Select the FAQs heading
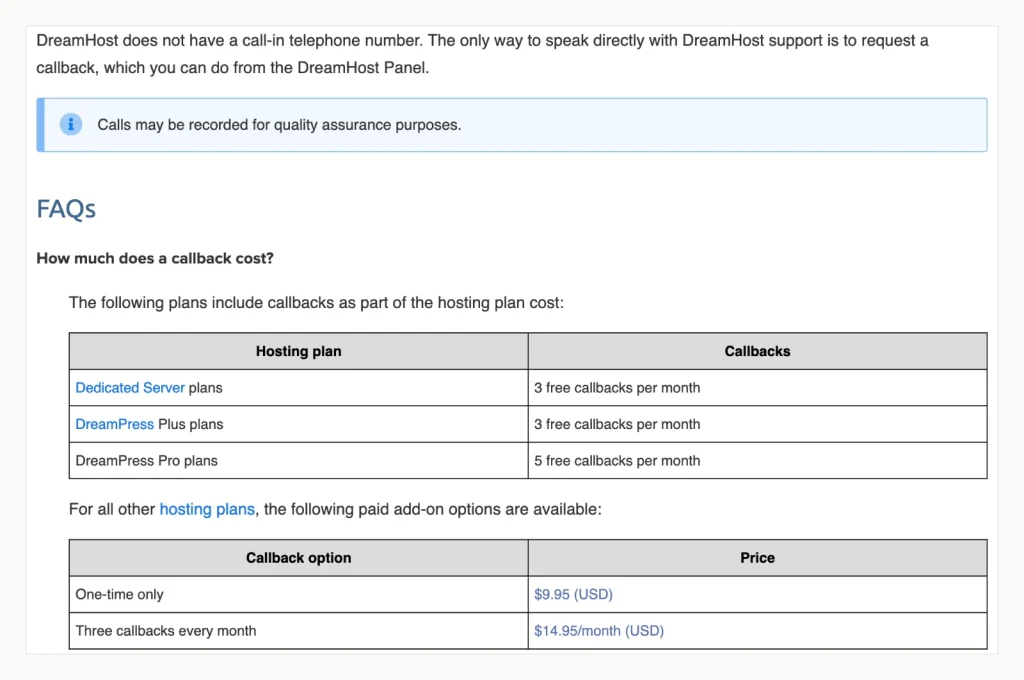 (66, 209)
